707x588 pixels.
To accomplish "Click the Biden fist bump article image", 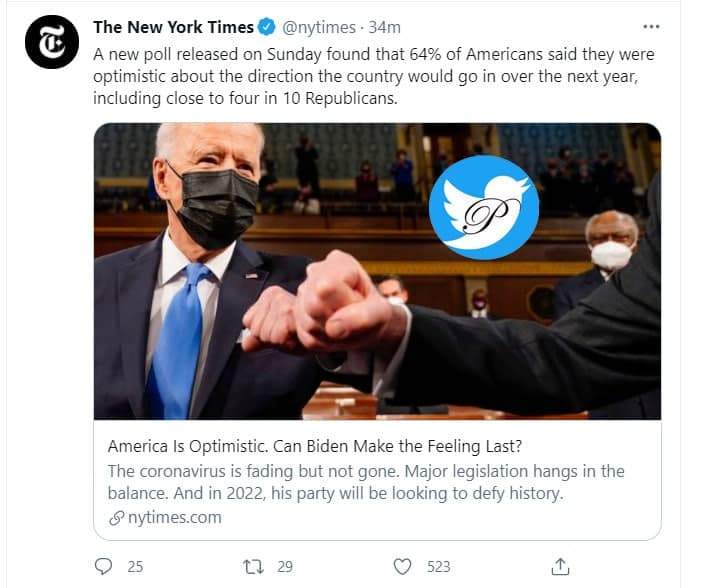I will point(377,271).
